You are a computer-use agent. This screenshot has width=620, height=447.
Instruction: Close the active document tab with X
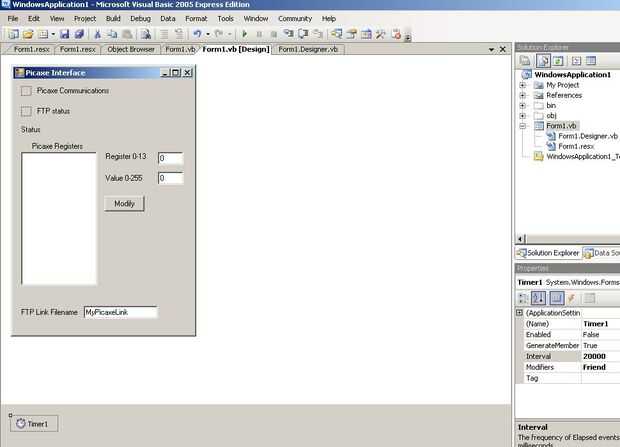point(503,49)
